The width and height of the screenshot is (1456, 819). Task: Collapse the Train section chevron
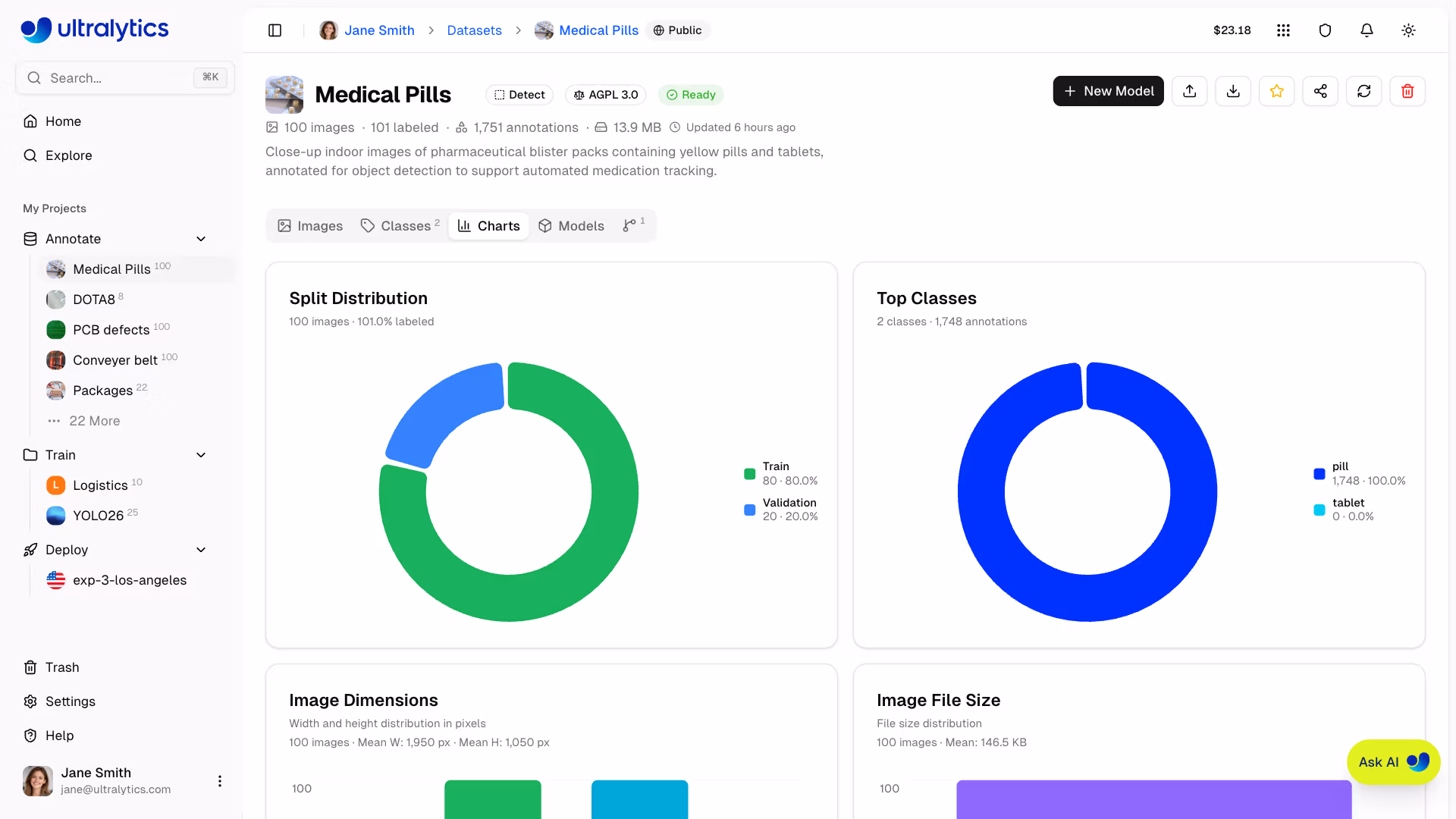click(201, 455)
